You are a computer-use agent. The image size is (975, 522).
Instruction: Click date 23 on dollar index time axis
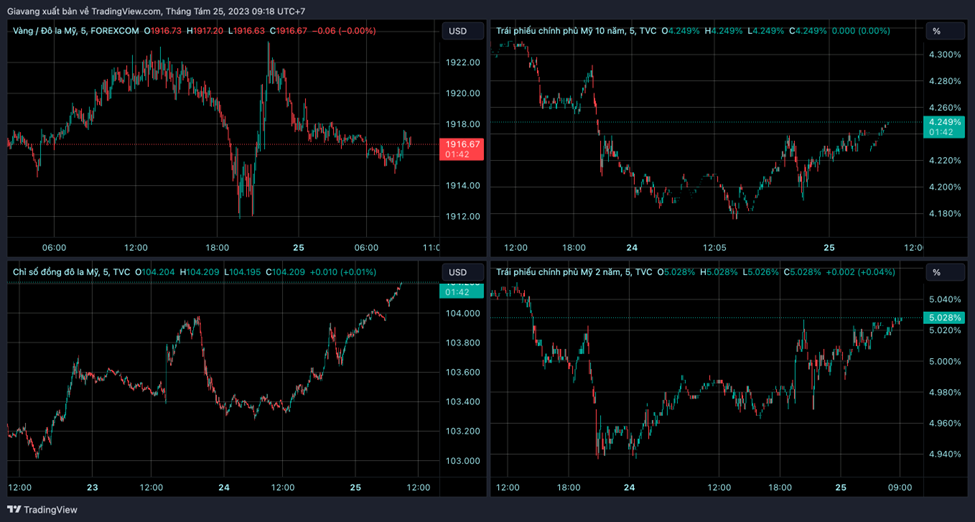(x=92, y=488)
